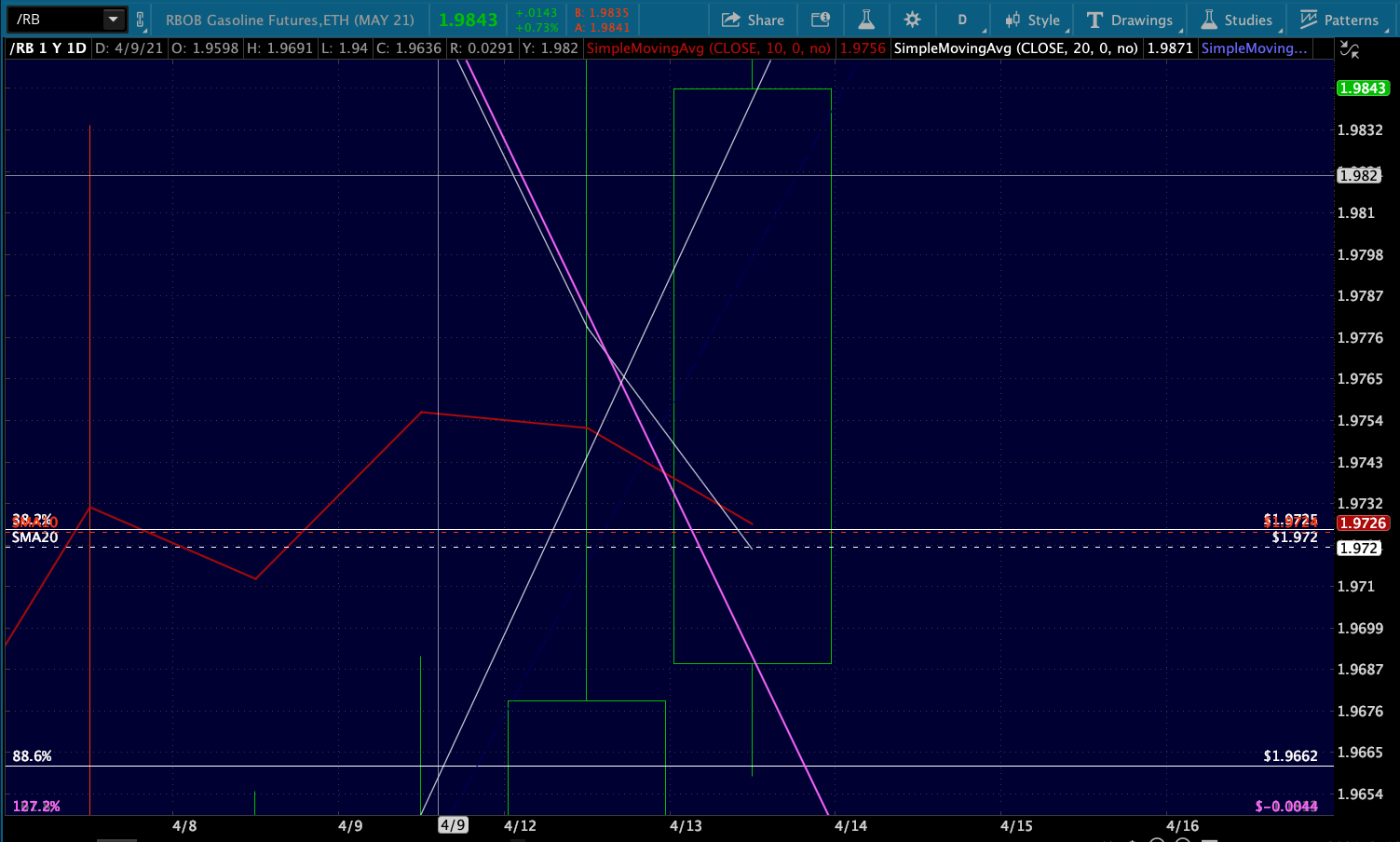Click the ask price A: 1.9841
This screenshot has height=842, width=1400.
click(x=602, y=27)
